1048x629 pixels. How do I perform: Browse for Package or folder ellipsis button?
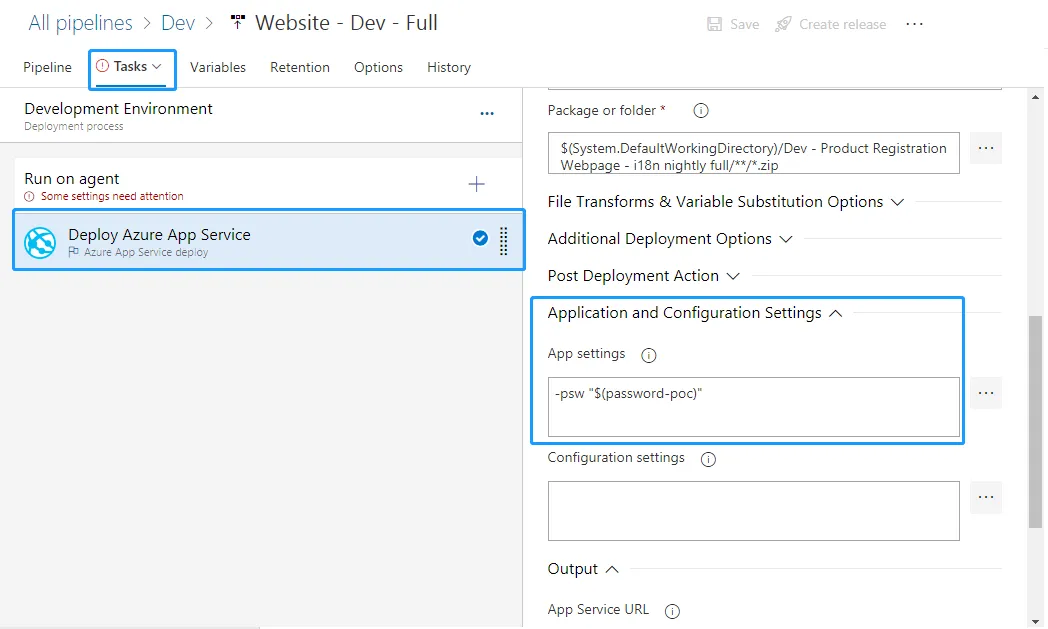click(986, 148)
